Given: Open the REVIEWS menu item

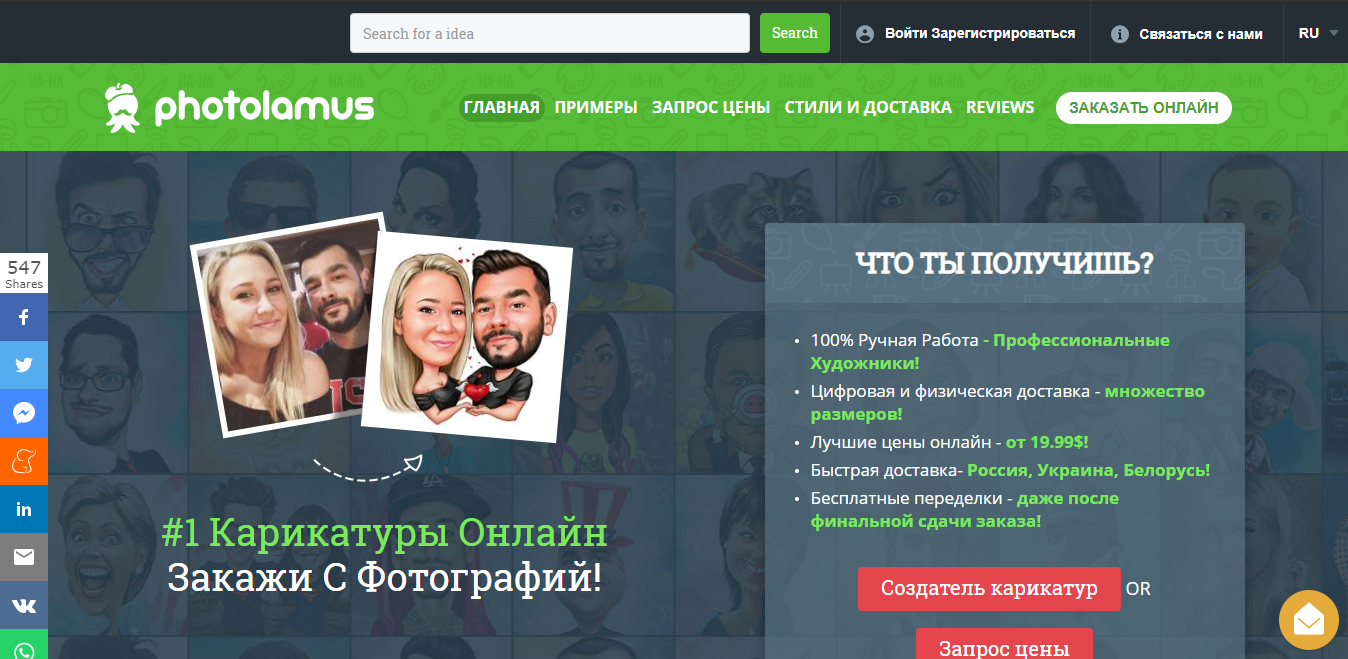Looking at the screenshot, I should pos(1000,107).
